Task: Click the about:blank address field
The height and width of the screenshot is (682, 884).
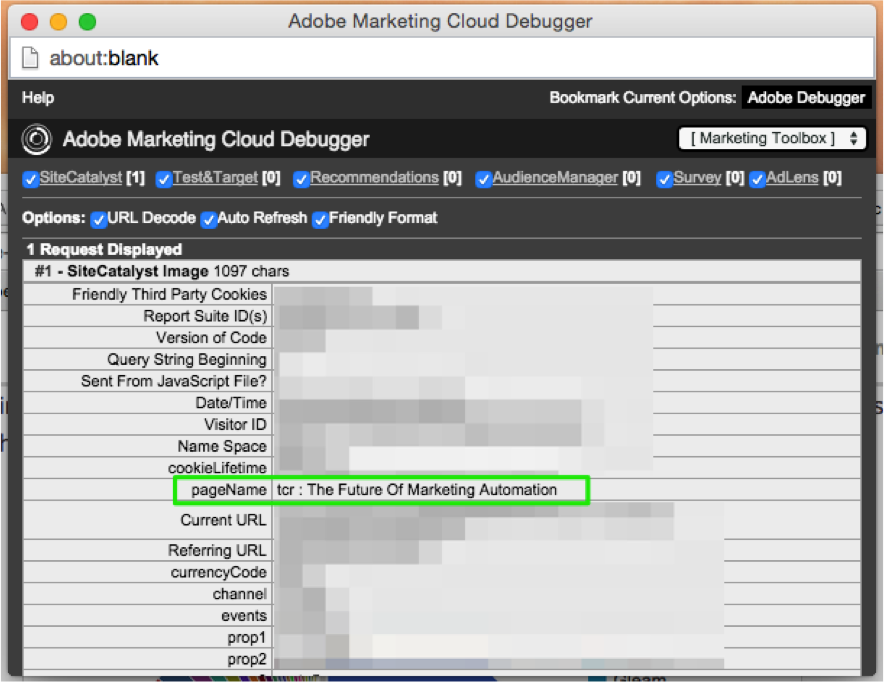Action: click(441, 57)
